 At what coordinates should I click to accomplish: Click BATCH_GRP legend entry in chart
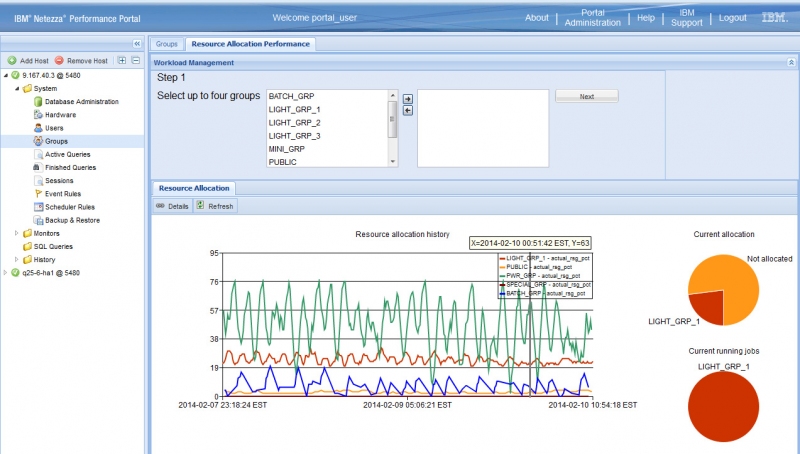(x=542, y=293)
